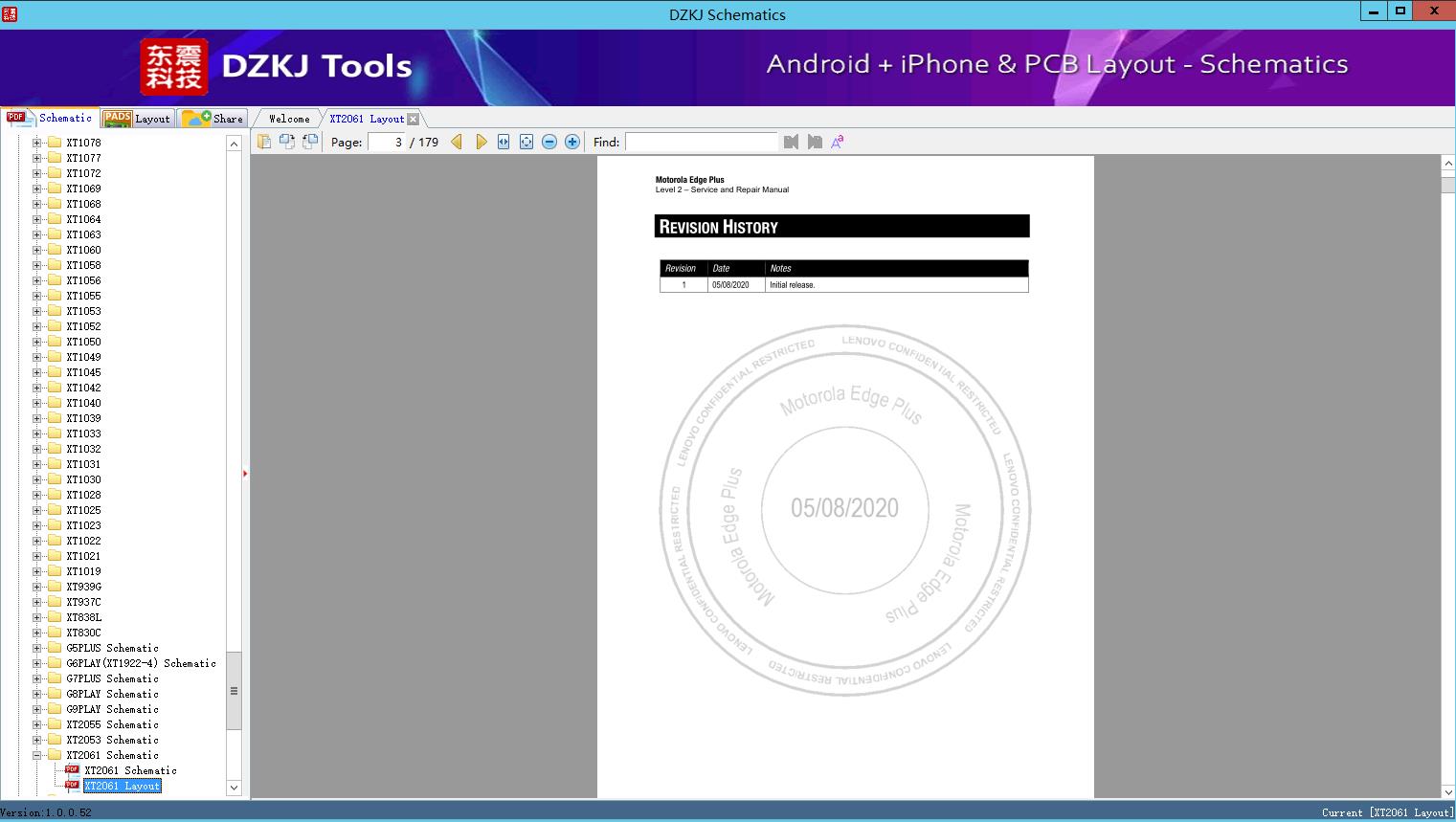Click the document scrollbar up arrow

pyautogui.click(x=1448, y=164)
